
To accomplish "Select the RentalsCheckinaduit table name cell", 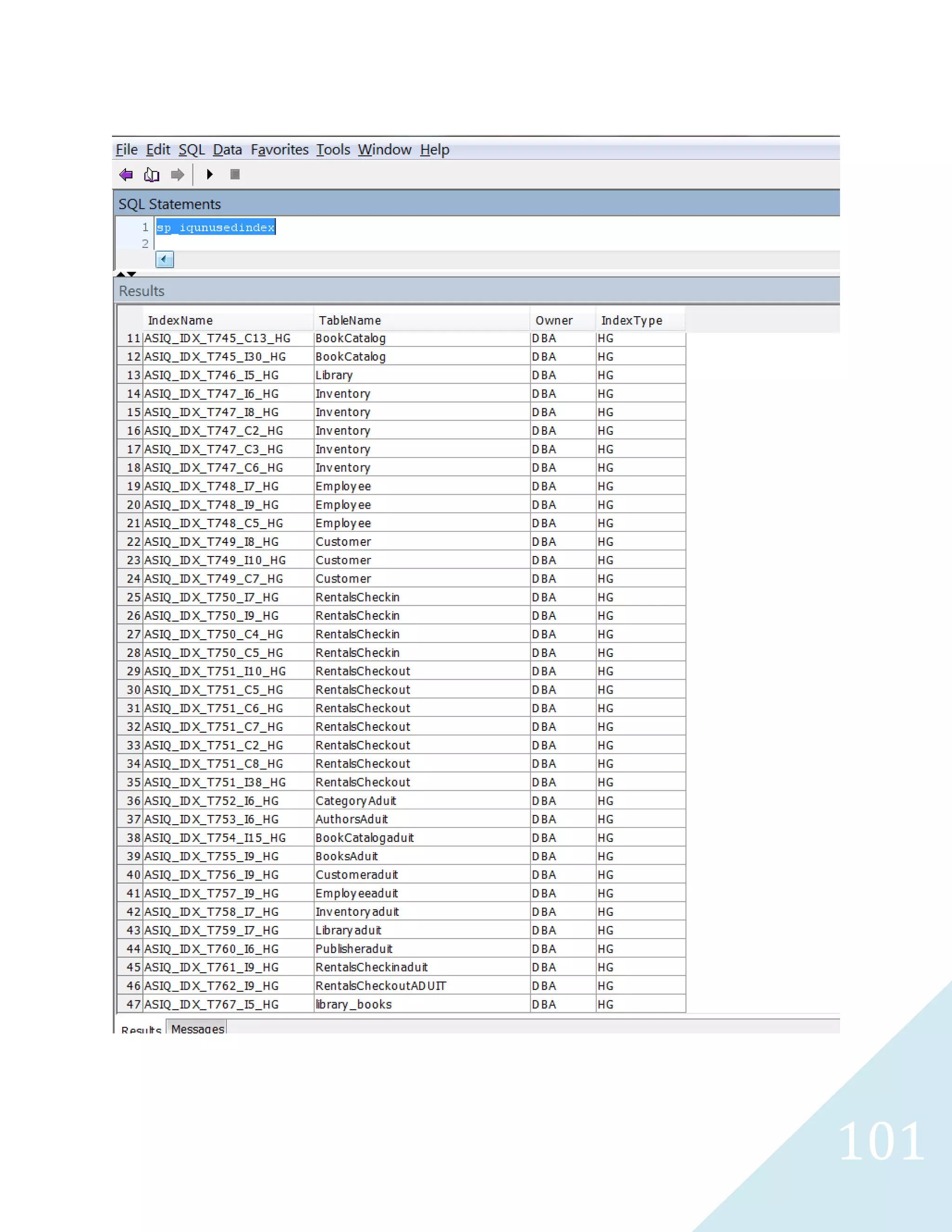I will point(421,967).
